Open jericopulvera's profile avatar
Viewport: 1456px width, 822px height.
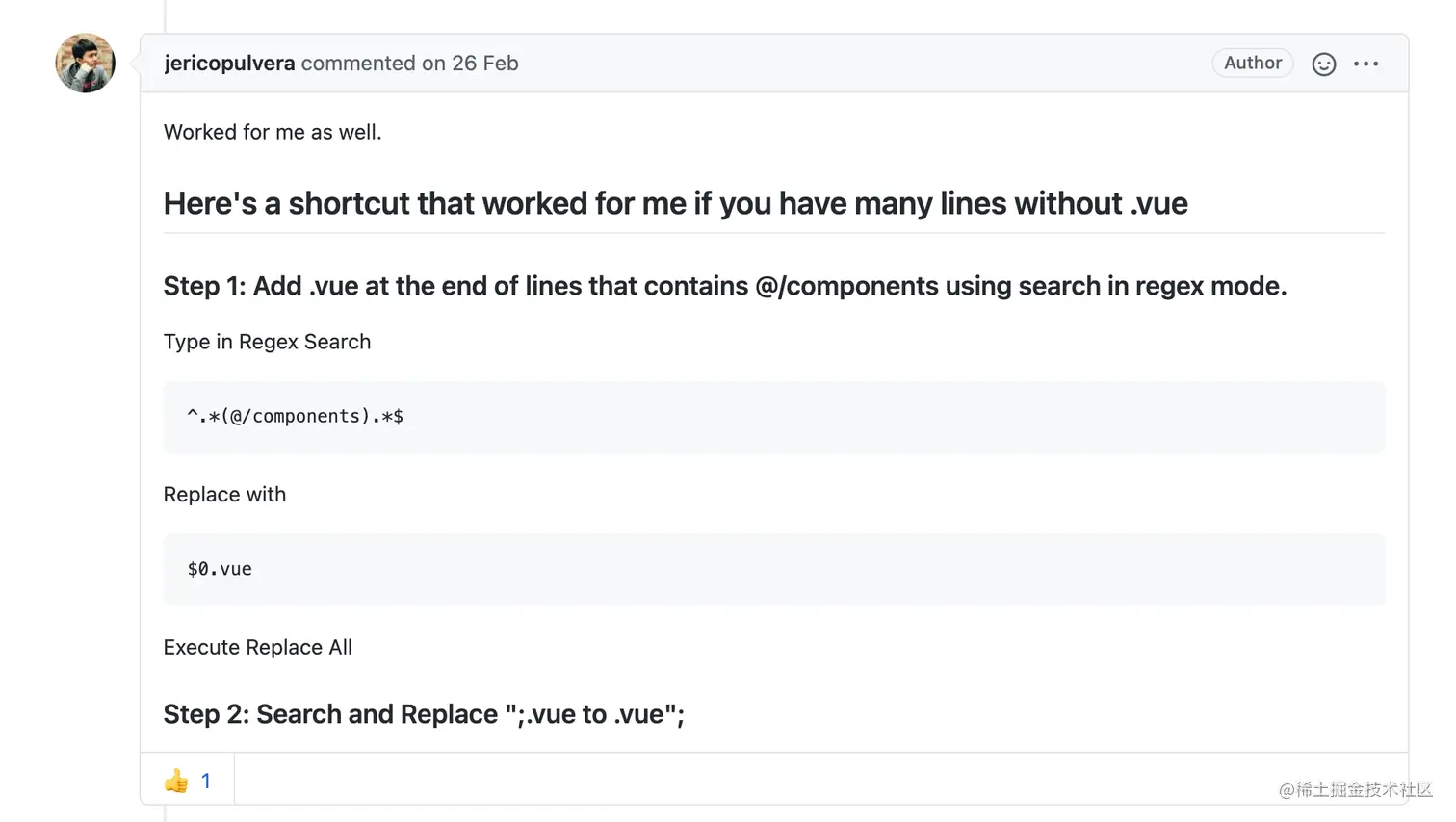pos(86,64)
